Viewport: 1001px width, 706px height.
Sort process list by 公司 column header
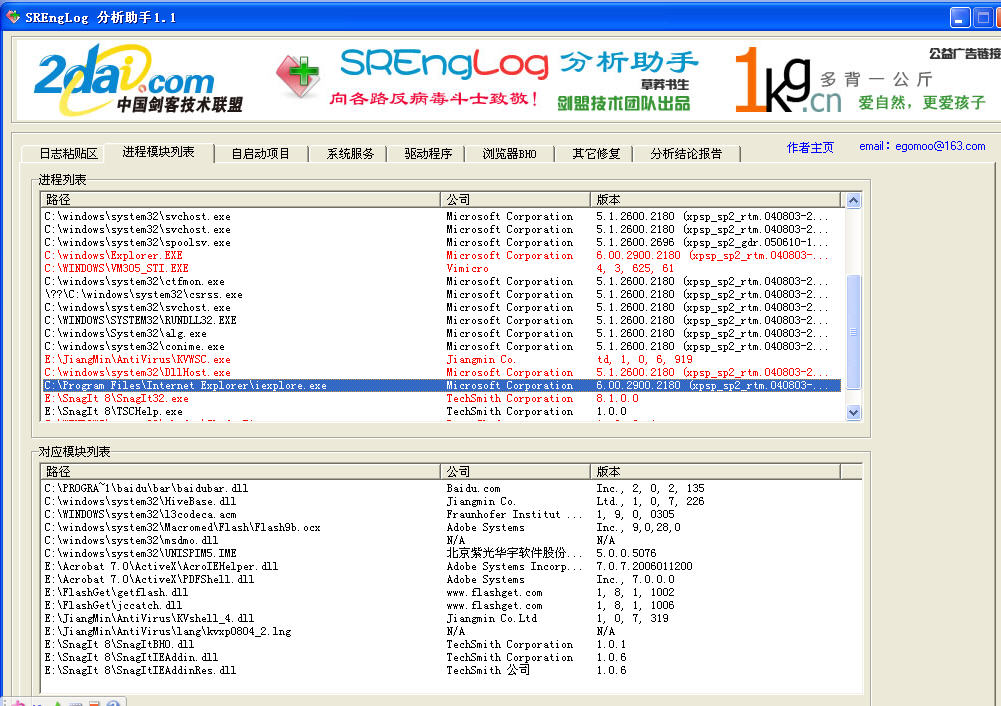[x=515, y=200]
